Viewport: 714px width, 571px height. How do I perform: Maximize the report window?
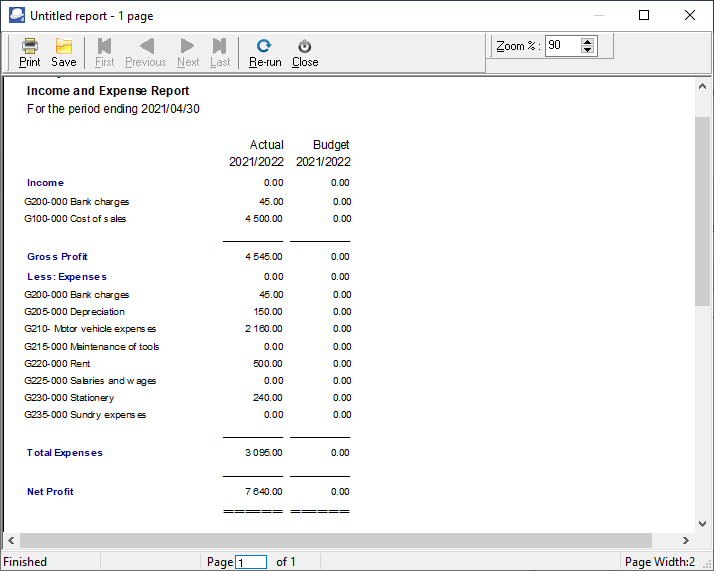coord(644,15)
